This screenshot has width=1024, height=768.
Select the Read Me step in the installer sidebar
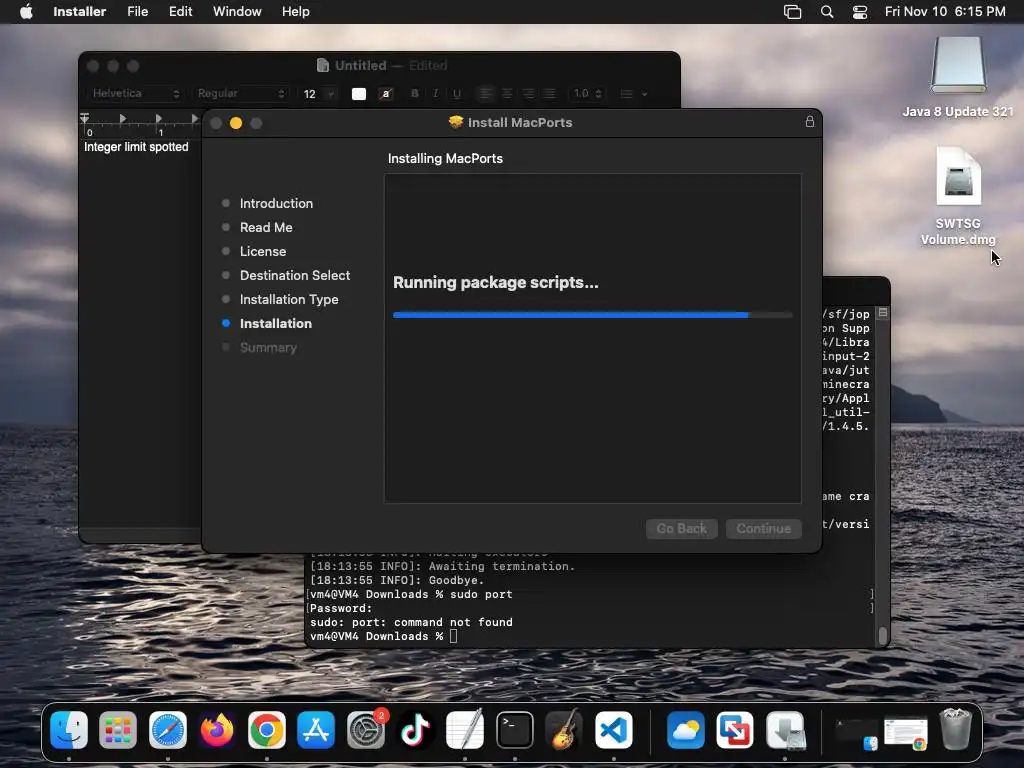[x=266, y=227]
